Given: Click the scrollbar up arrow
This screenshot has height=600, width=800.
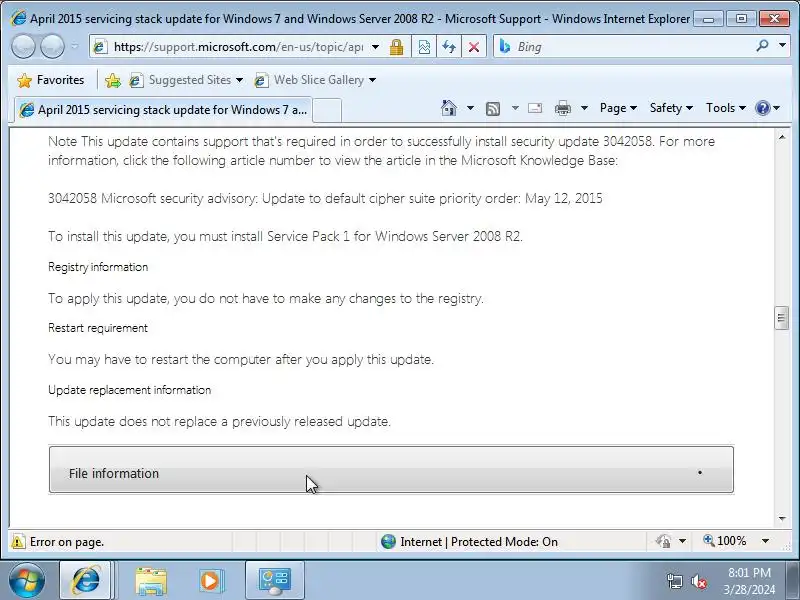Looking at the screenshot, I should point(781,137).
